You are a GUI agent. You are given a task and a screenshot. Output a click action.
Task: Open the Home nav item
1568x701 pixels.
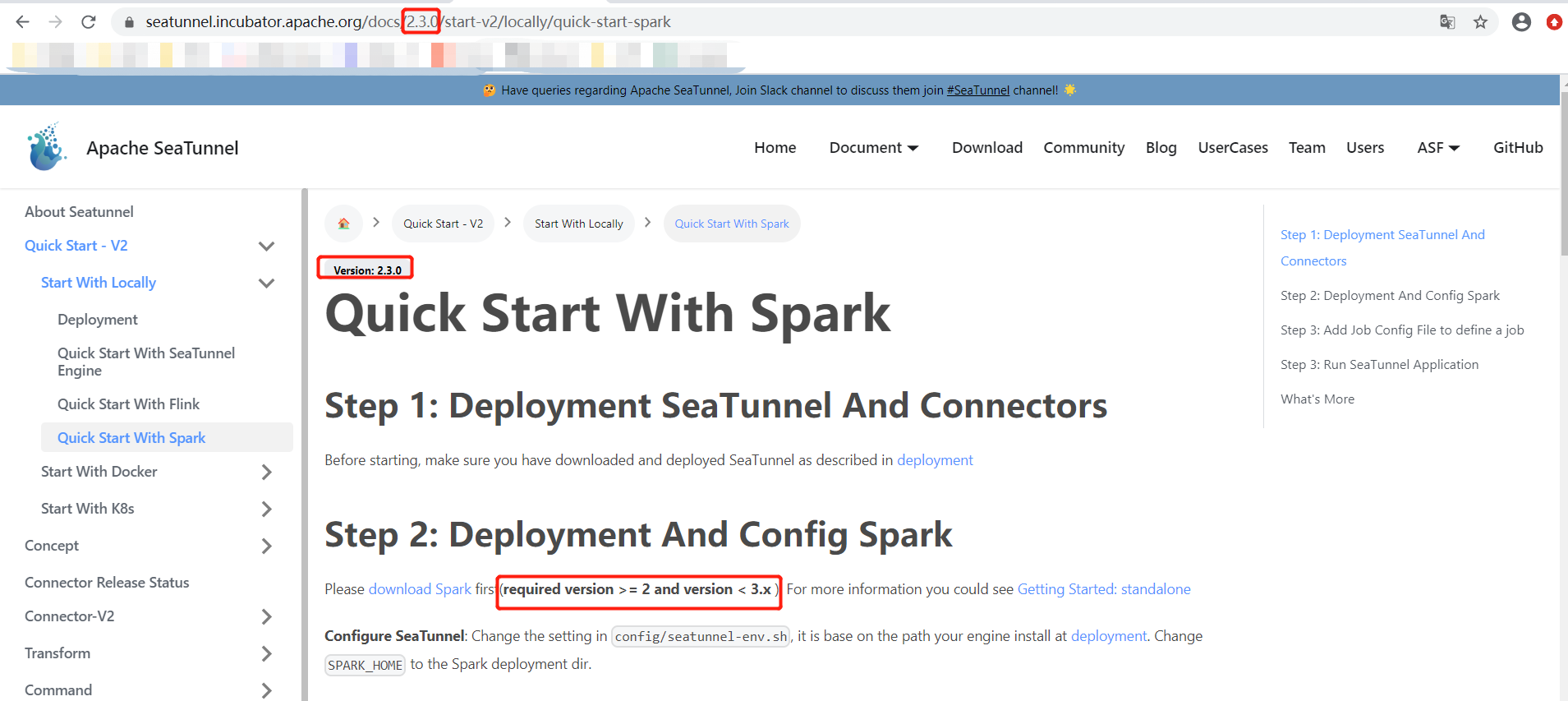pos(775,147)
